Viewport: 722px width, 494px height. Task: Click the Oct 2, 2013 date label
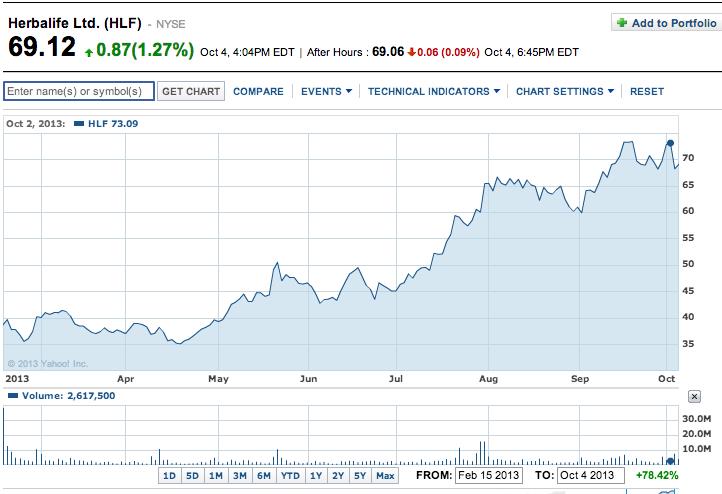click(x=35, y=123)
